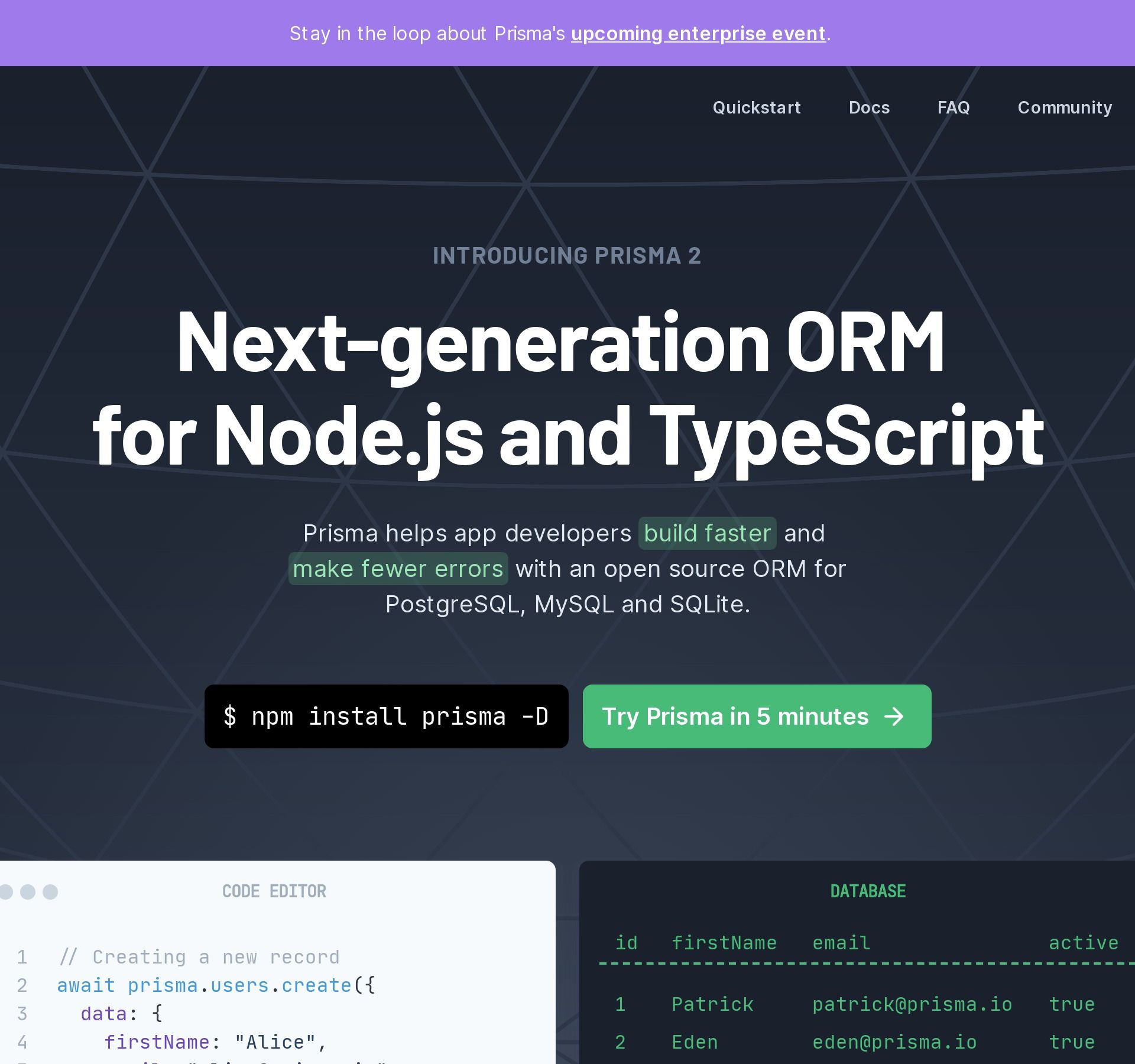This screenshot has height=1064, width=1135.
Task: Click the arrow icon in Try Prisma button
Action: coord(894,717)
